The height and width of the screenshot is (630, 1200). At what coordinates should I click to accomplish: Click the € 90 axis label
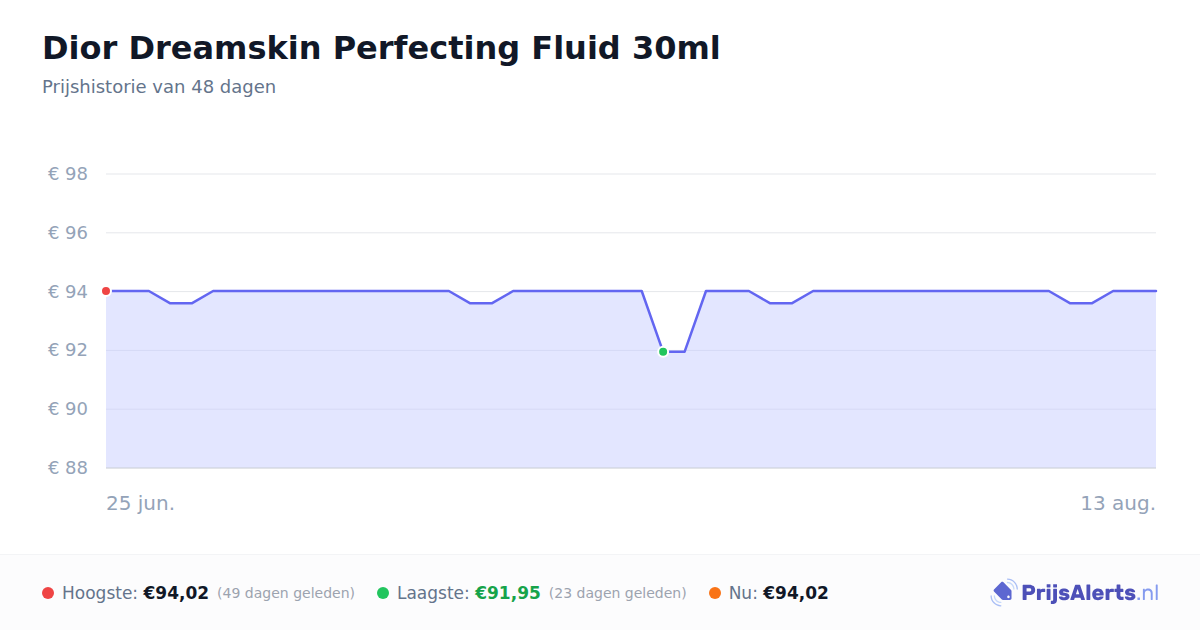click(68, 409)
